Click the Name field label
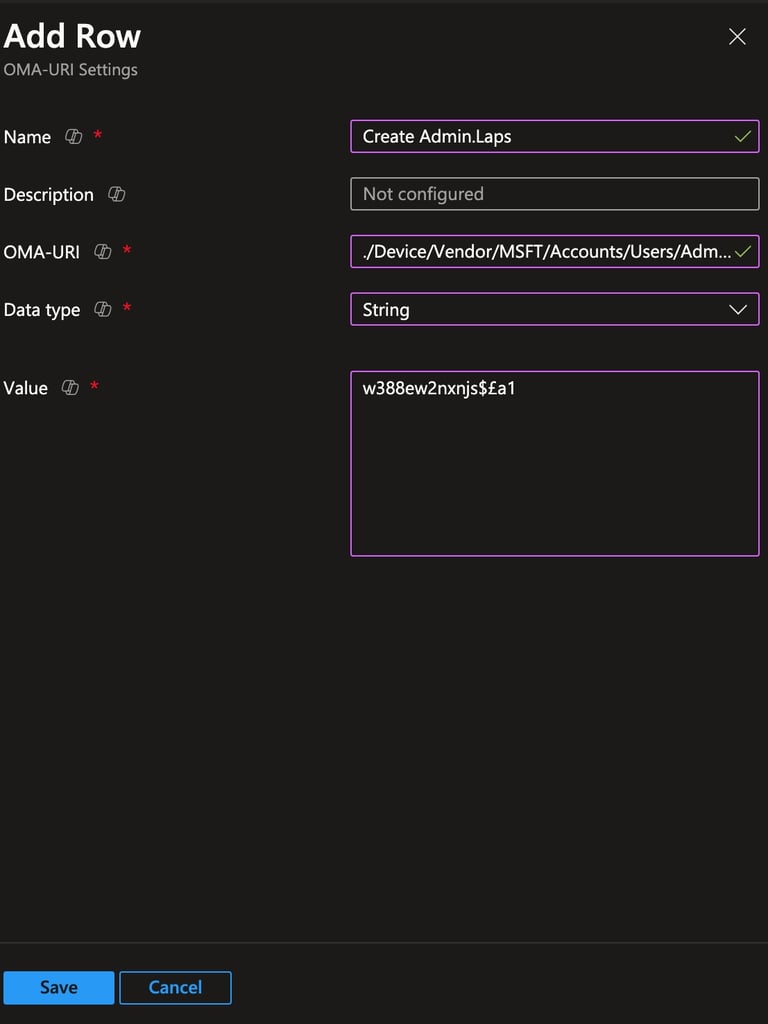 tap(27, 137)
